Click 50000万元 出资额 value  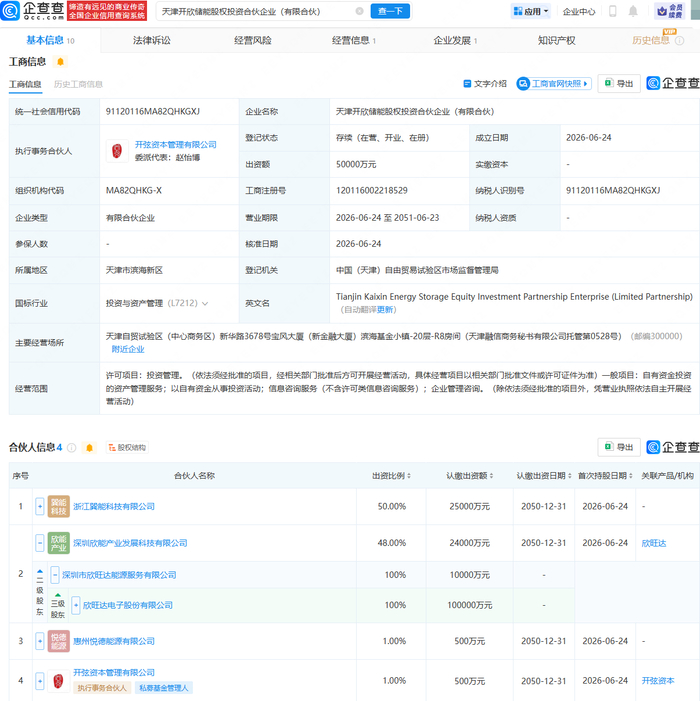click(x=356, y=165)
